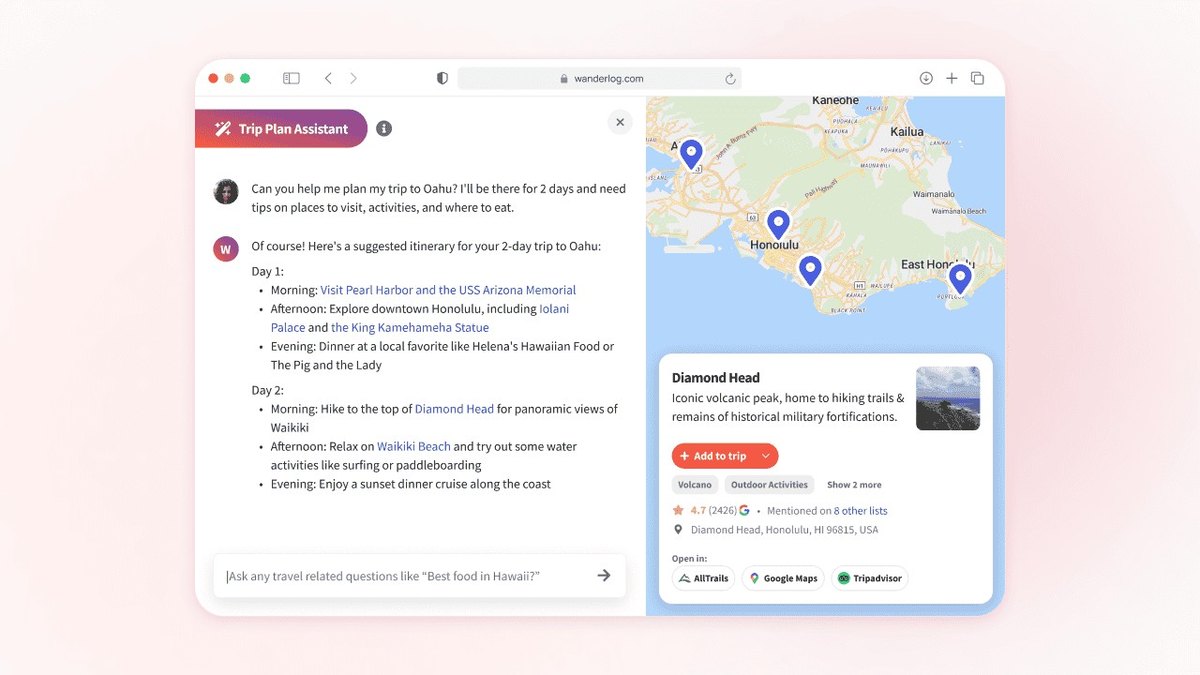Go forward with the browser forward arrow
The height and width of the screenshot is (675, 1200).
(x=353, y=78)
